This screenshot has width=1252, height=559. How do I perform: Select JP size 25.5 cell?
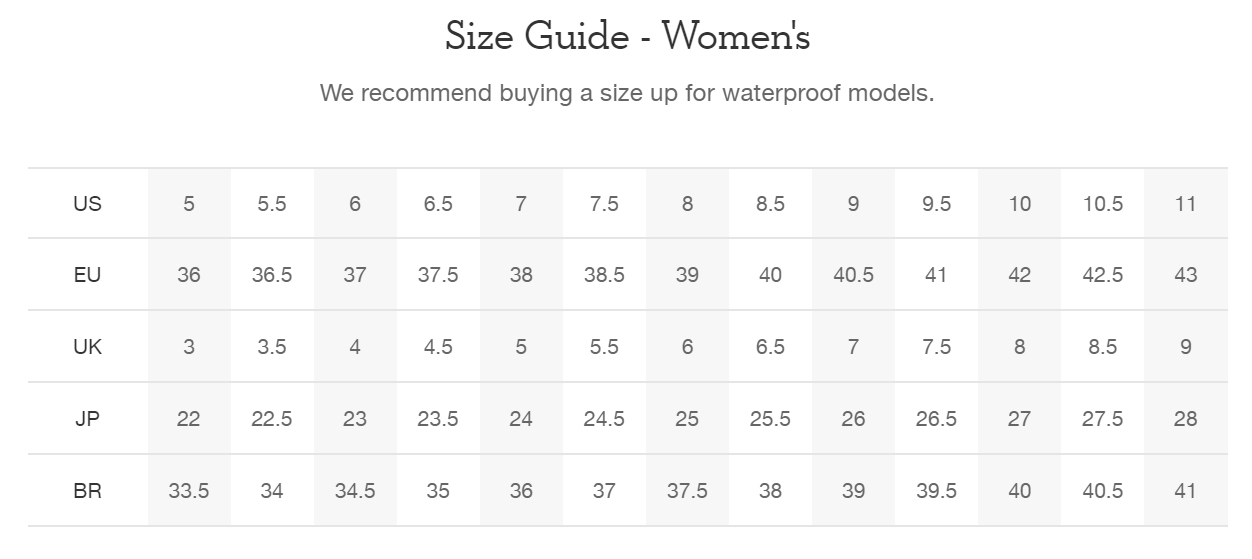pyautogui.click(x=770, y=419)
